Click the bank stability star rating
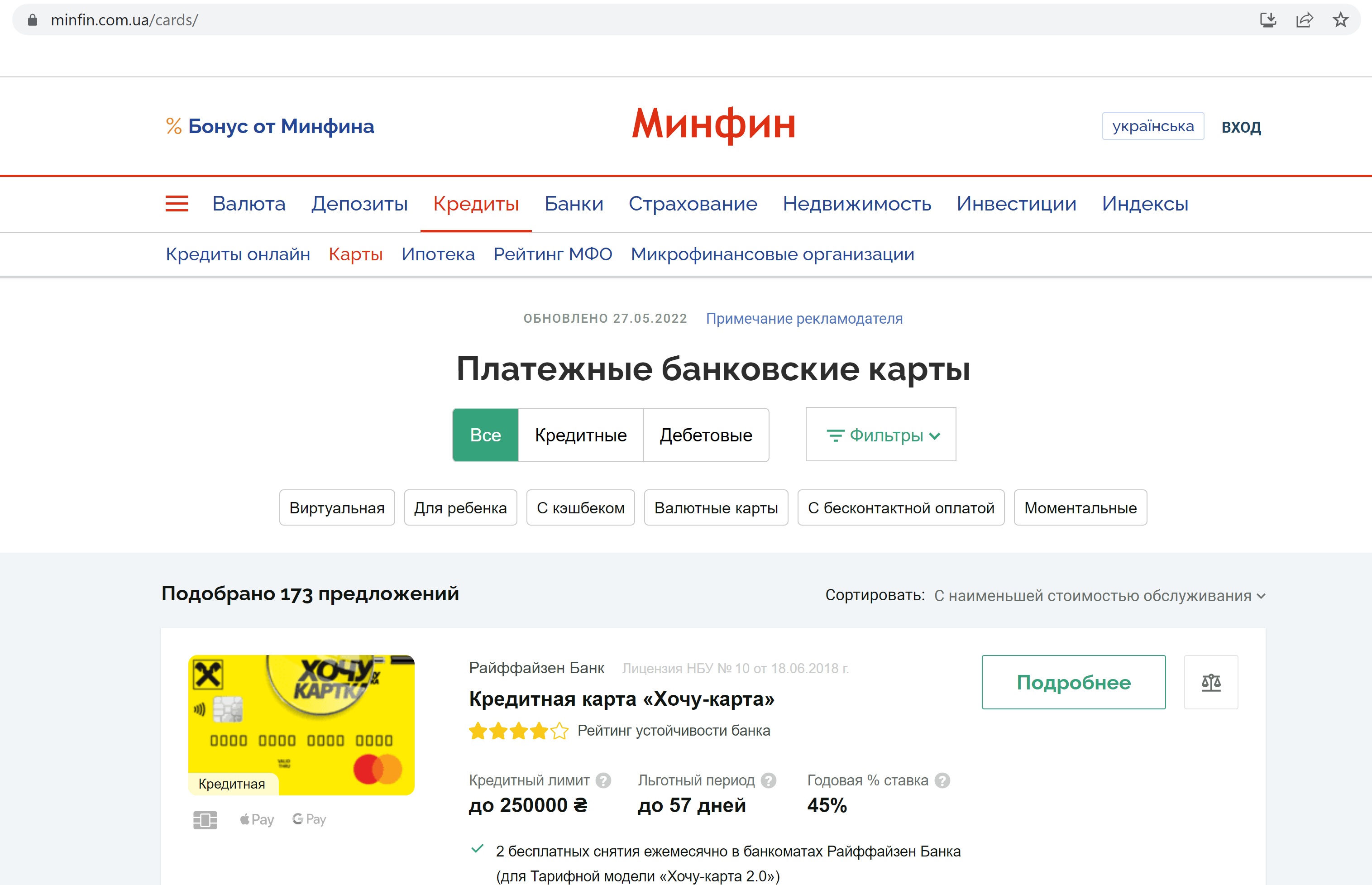The height and width of the screenshot is (885, 1372). click(x=518, y=731)
